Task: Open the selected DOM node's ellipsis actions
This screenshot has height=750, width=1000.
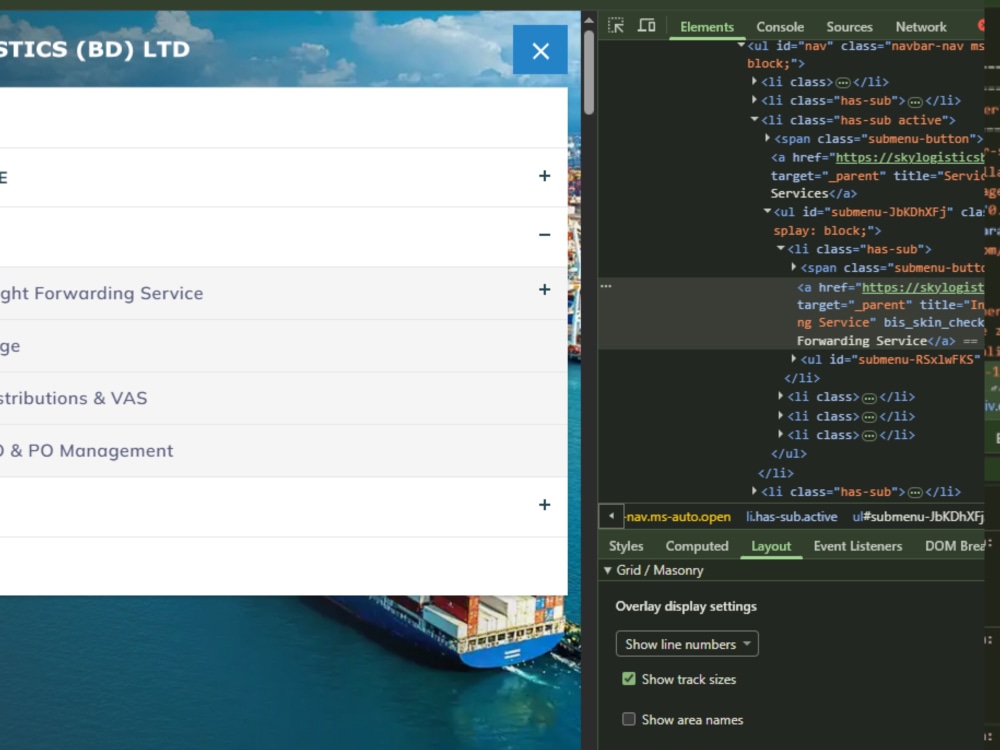Action: (606, 286)
